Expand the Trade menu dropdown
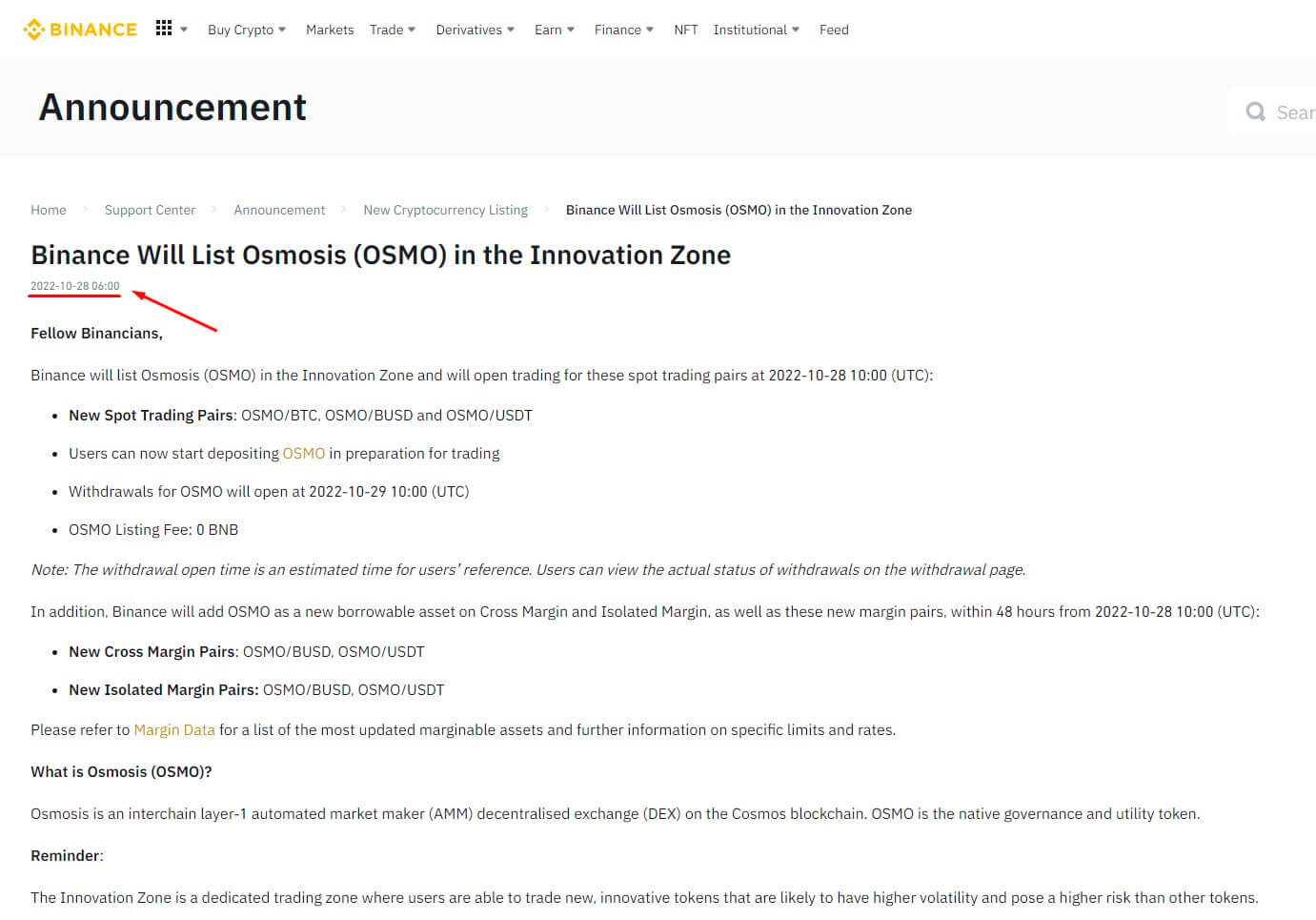Image resolution: width=1316 pixels, height=920 pixels. pos(392,30)
